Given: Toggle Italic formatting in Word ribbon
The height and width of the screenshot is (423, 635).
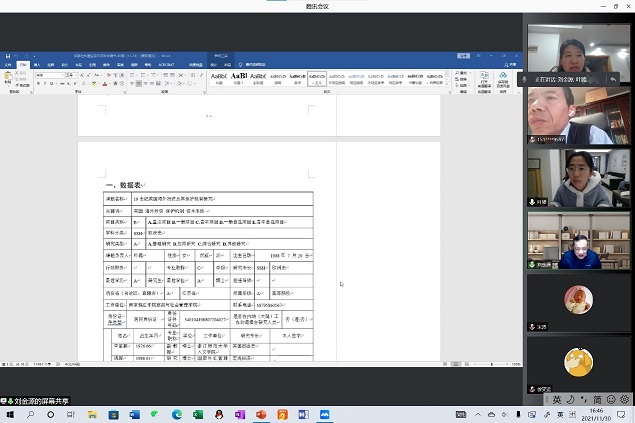Looking at the screenshot, I should [x=44, y=84].
